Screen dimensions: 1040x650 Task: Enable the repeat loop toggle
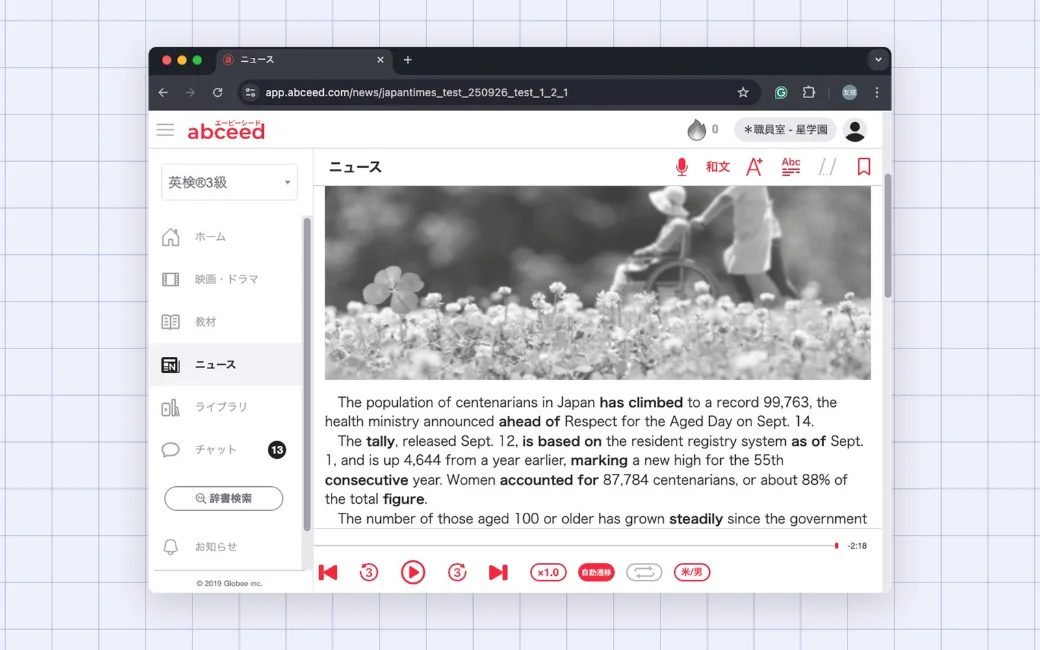(643, 572)
